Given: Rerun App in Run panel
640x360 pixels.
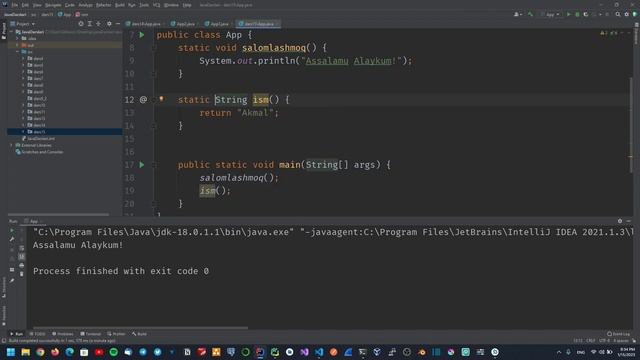Looking at the screenshot, I should click(12, 230).
